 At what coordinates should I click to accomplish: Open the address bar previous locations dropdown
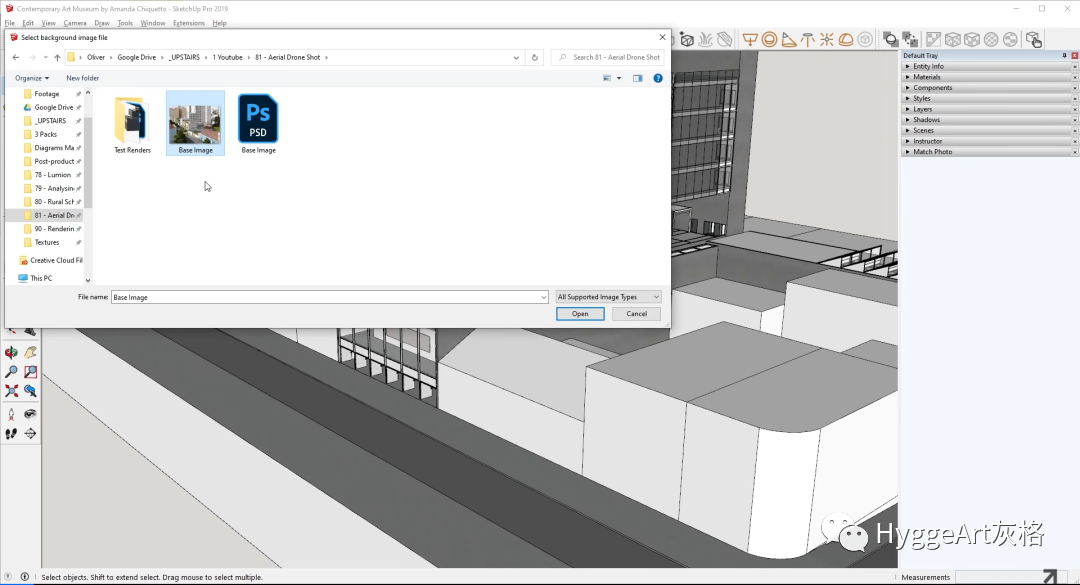[x=516, y=57]
